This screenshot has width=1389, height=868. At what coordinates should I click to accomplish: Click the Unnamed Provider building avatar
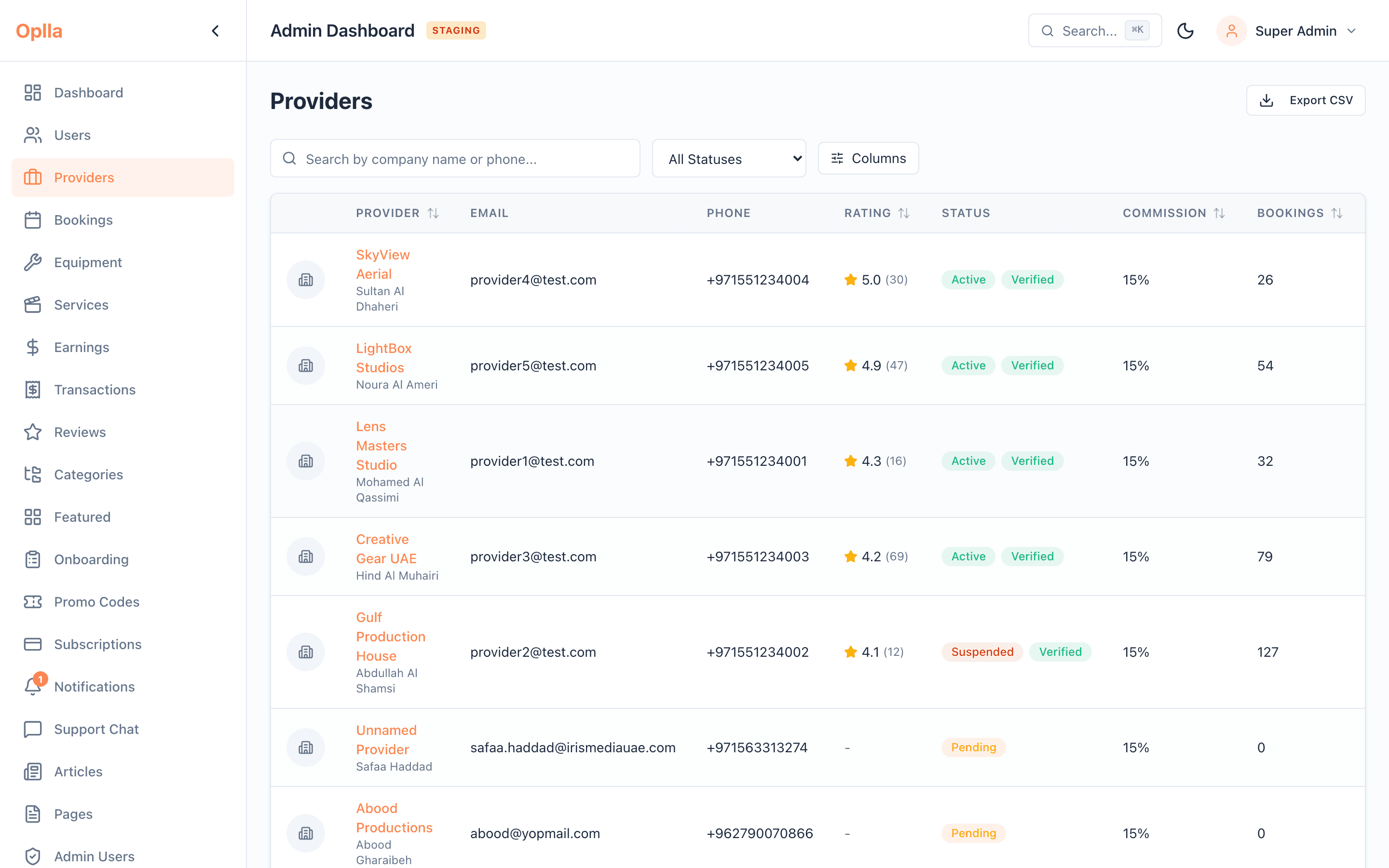click(x=306, y=747)
